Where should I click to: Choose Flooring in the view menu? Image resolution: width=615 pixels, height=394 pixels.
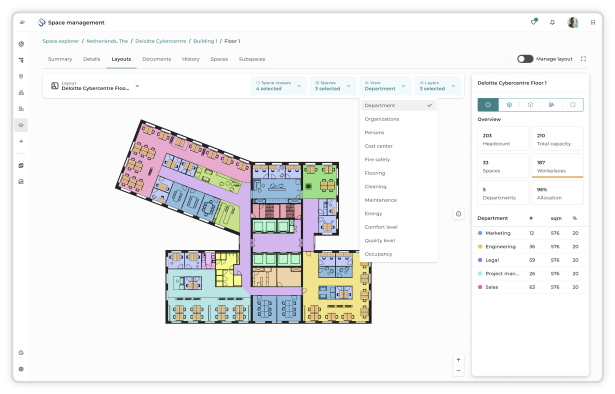(398, 173)
